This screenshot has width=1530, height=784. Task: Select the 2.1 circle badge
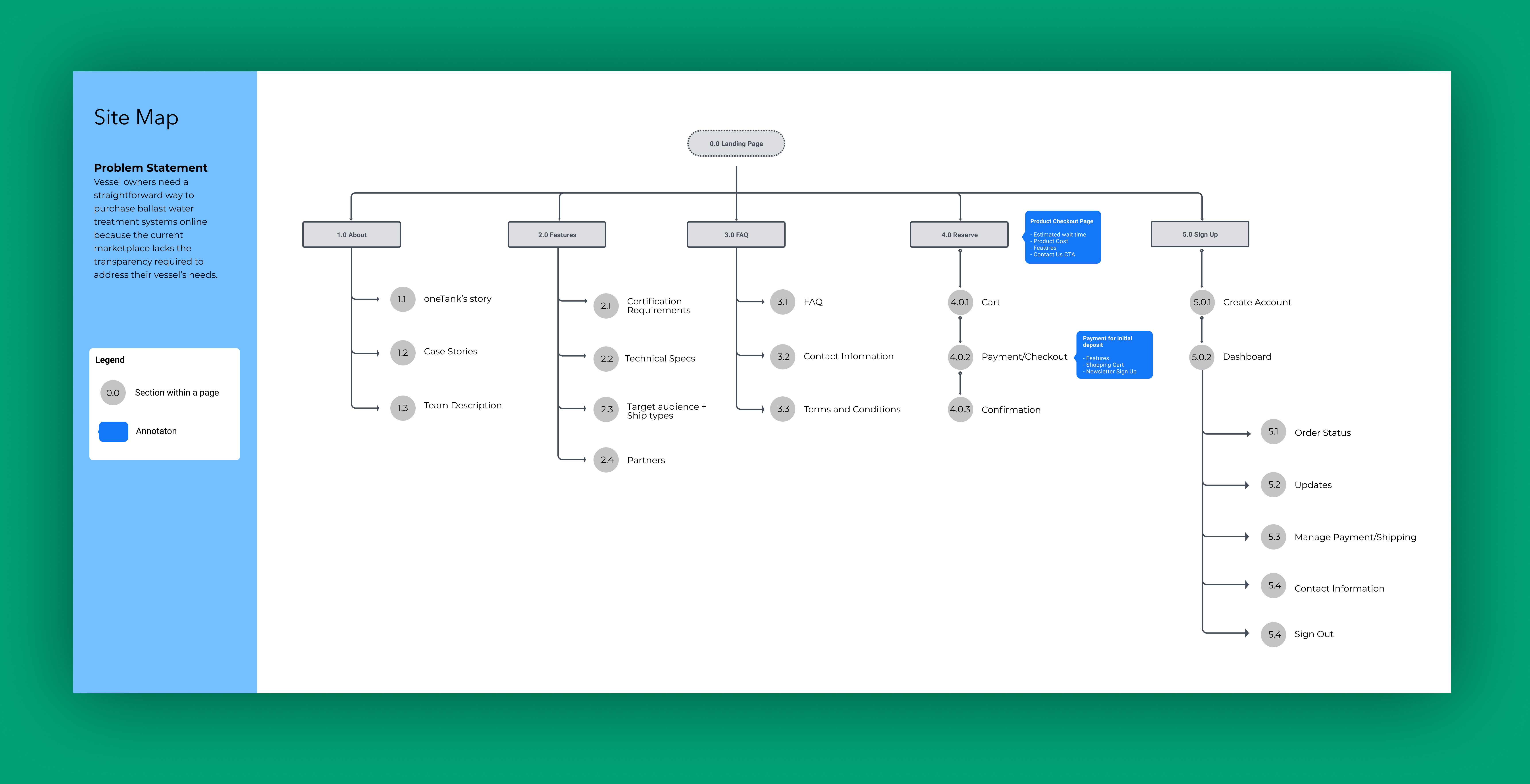coord(606,306)
